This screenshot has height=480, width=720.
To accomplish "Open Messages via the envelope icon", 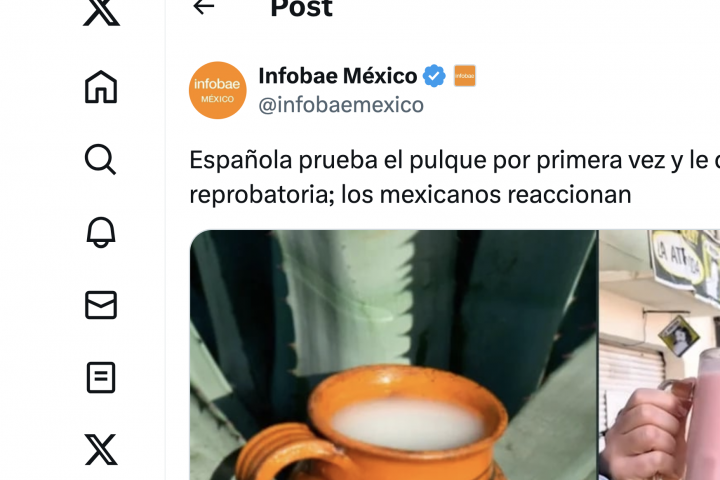I will coord(101,305).
